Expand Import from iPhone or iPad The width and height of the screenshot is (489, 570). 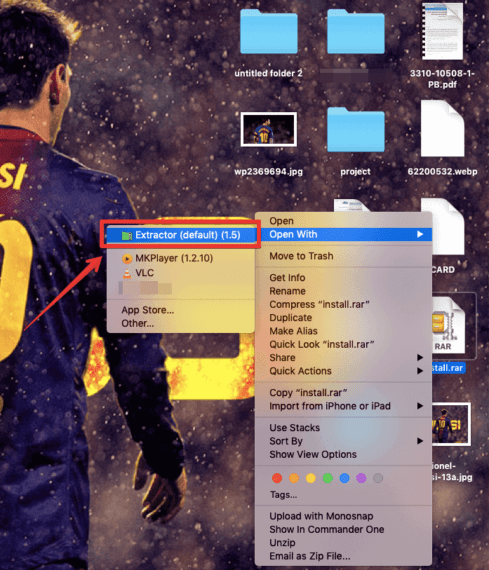344,406
